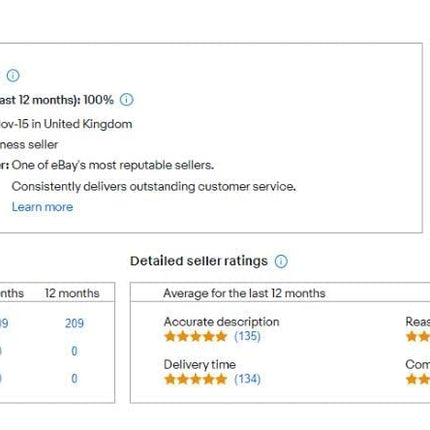Select the 12 months column header
Viewport: 430px width, 430px height.
coord(72,293)
